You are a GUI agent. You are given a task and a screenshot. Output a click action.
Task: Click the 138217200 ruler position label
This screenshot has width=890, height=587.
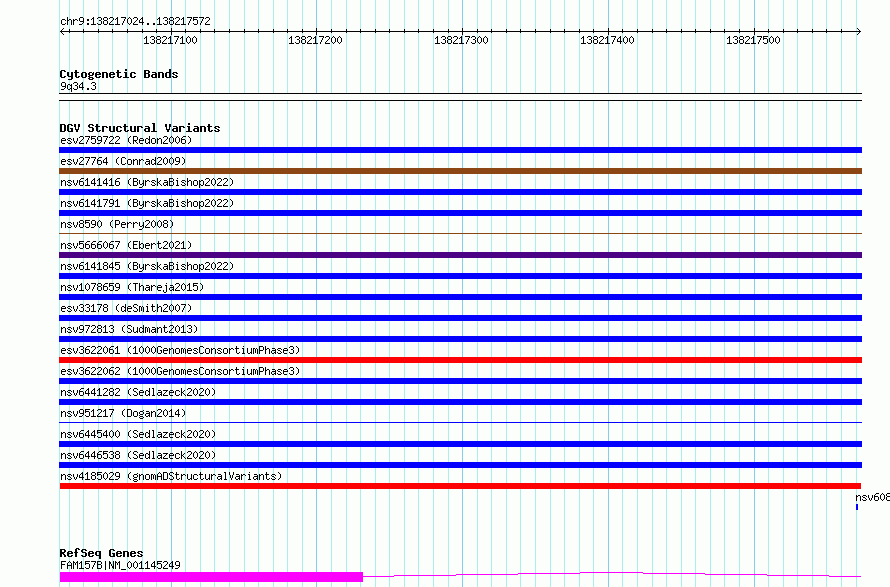[316, 40]
